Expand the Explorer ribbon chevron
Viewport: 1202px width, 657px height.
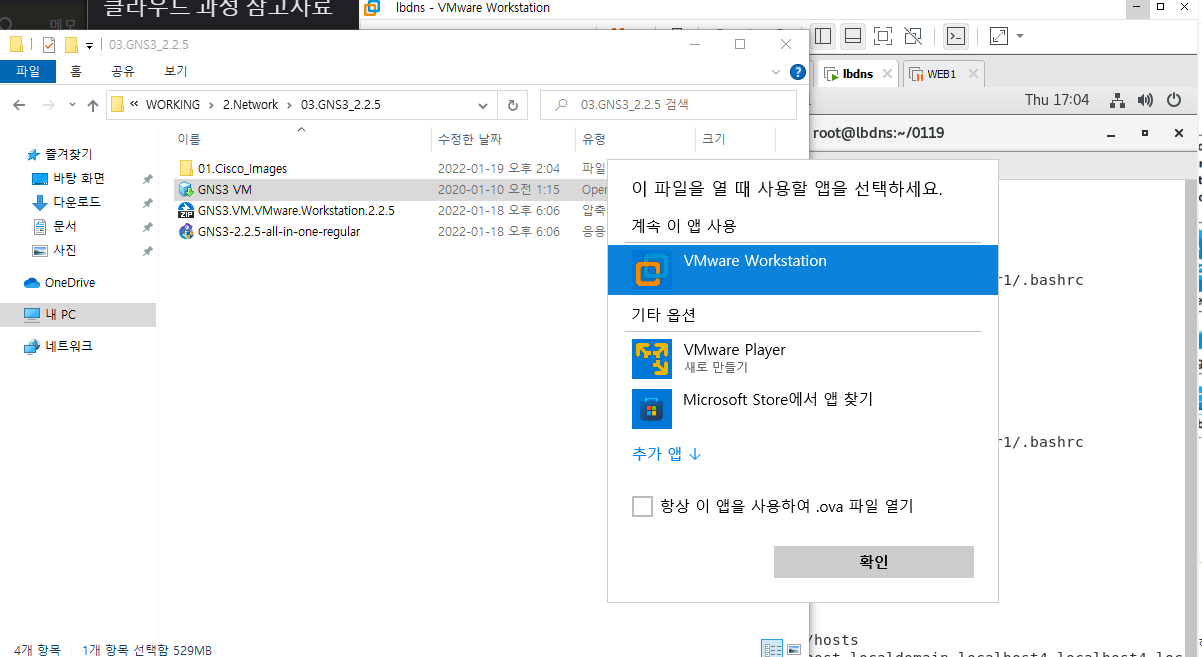tap(776, 72)
